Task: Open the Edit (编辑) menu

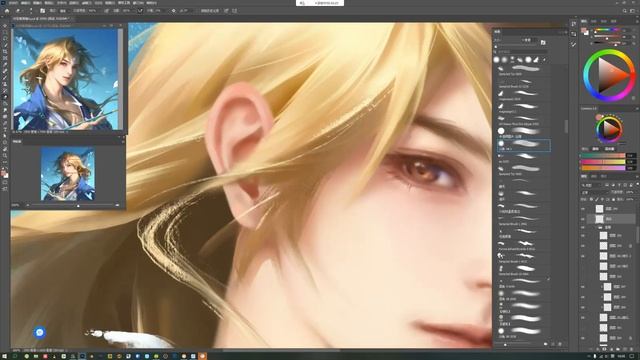Action: pos(25,3)
